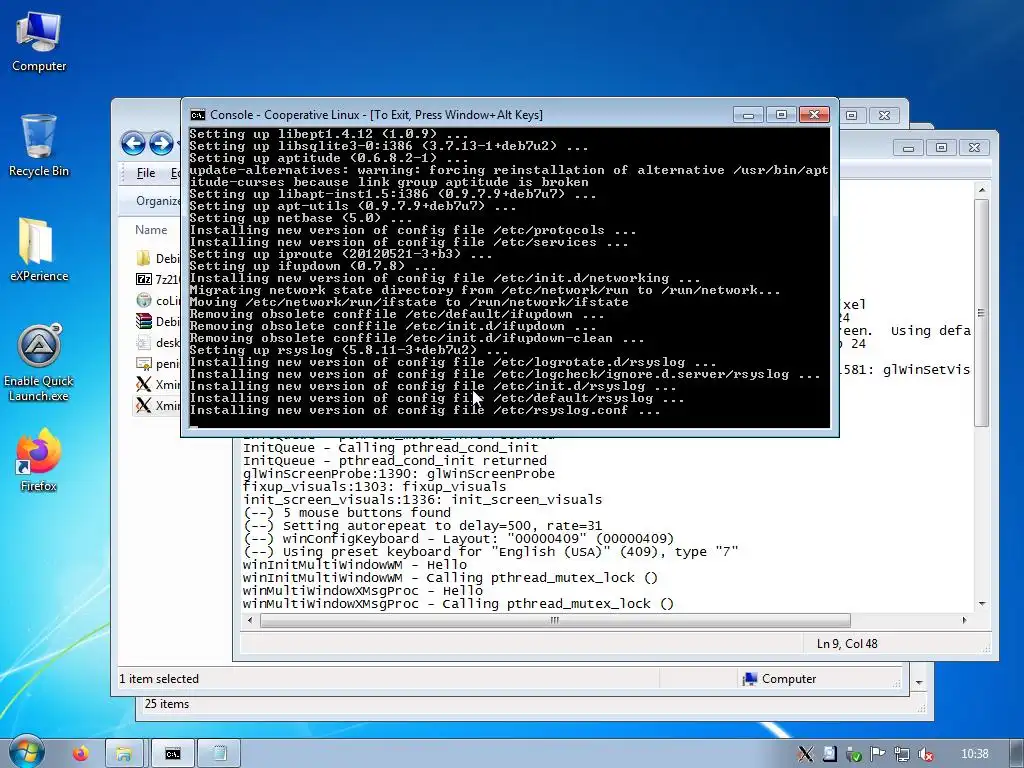The height and width of the screenshot is (768, 1024).
Task: Select the eXPerience folder on the desktop
Action: pos(39,250)
